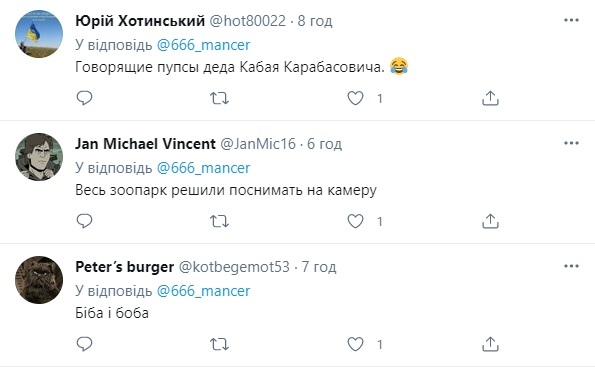Like Jan Michael Vincent's tweet
This screenshot has height=370, width=595.
[x=356, y=222]
